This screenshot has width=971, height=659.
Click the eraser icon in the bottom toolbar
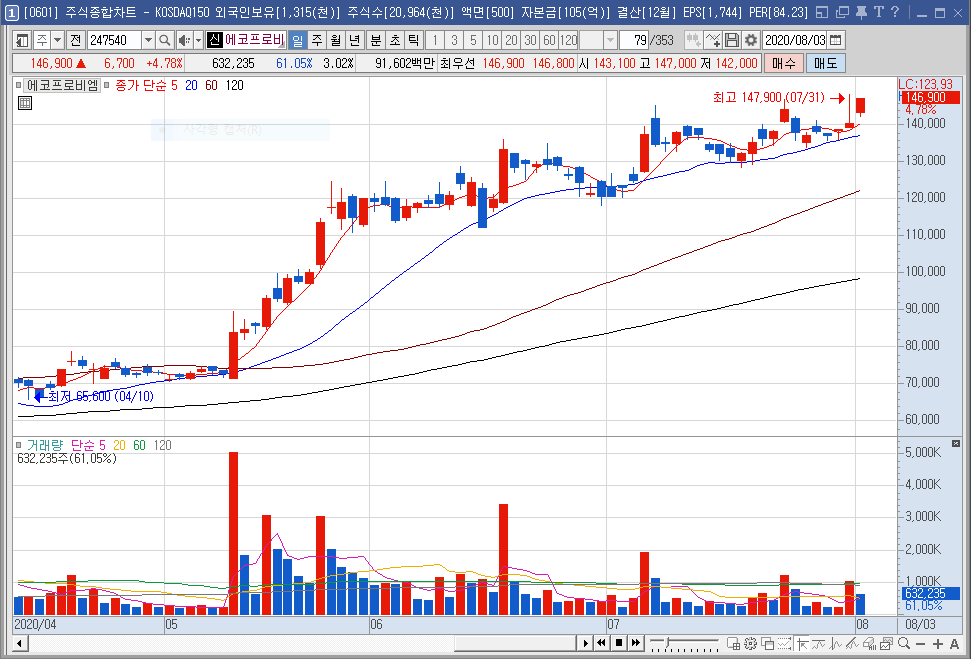(x=870, y=644)
